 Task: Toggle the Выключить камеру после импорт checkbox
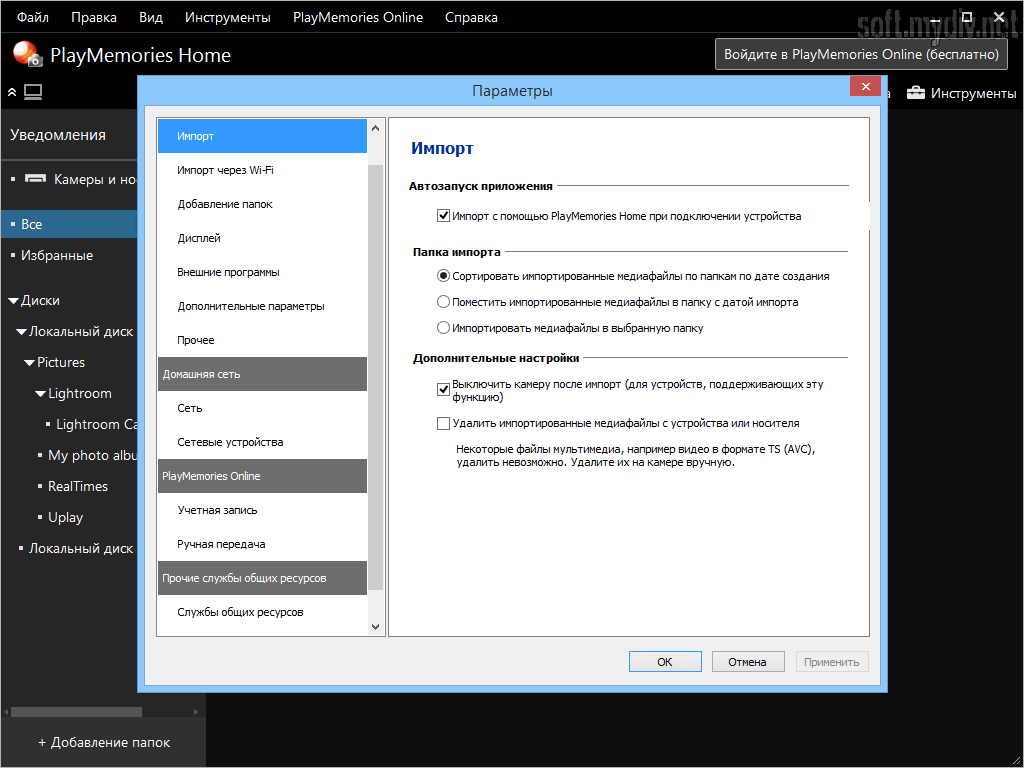click(443, 390)
